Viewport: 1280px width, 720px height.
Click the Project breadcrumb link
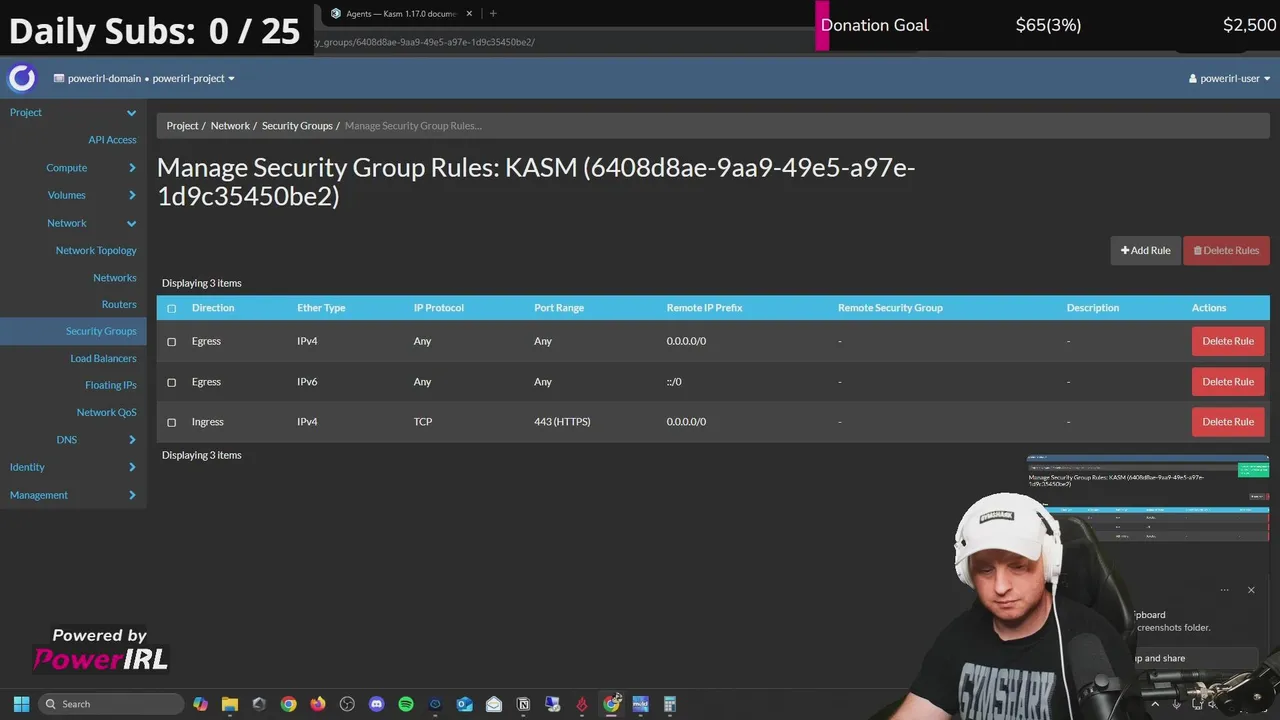(x=182, y=126)
